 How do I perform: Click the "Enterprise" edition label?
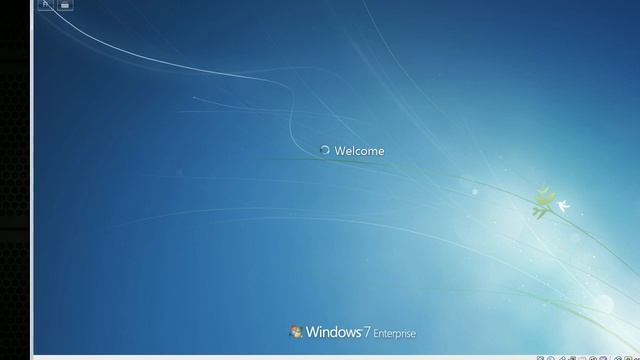tap(394, 333)
